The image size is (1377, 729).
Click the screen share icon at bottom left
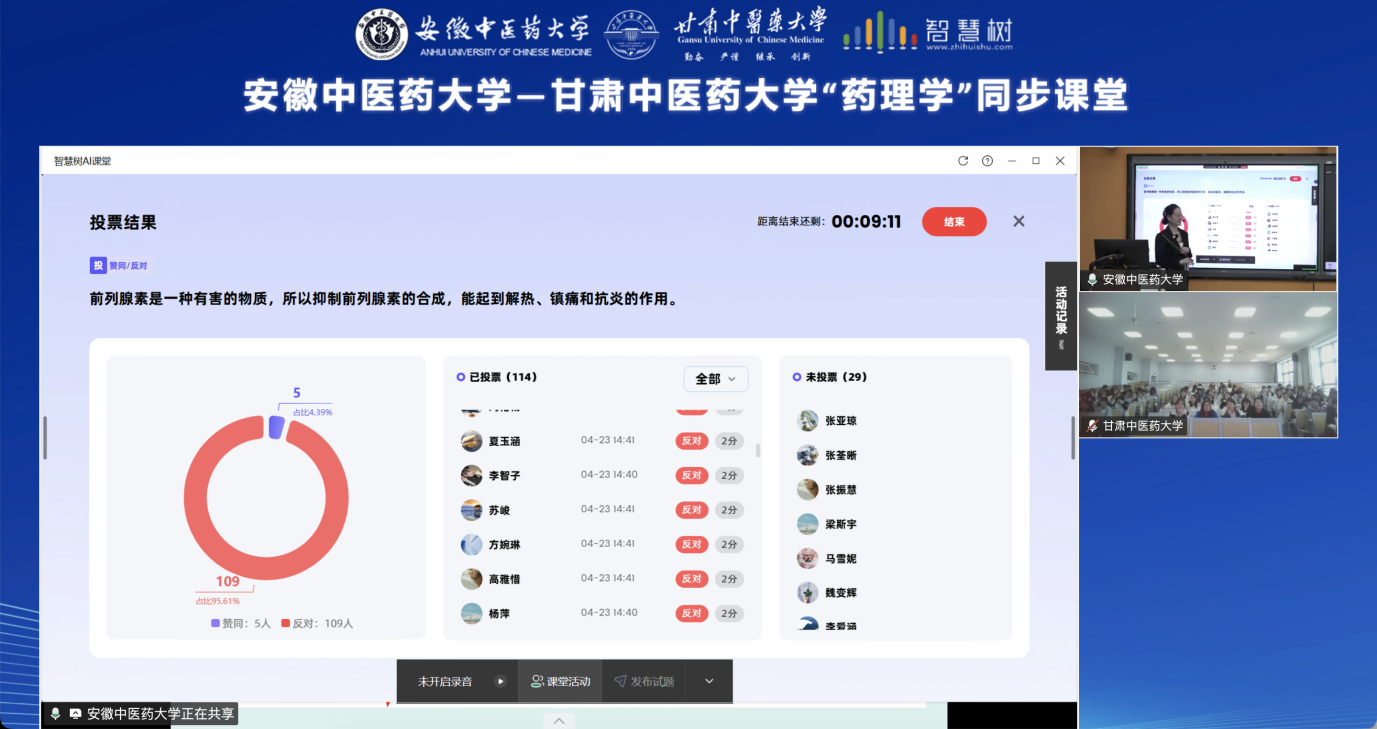point(75,714)
